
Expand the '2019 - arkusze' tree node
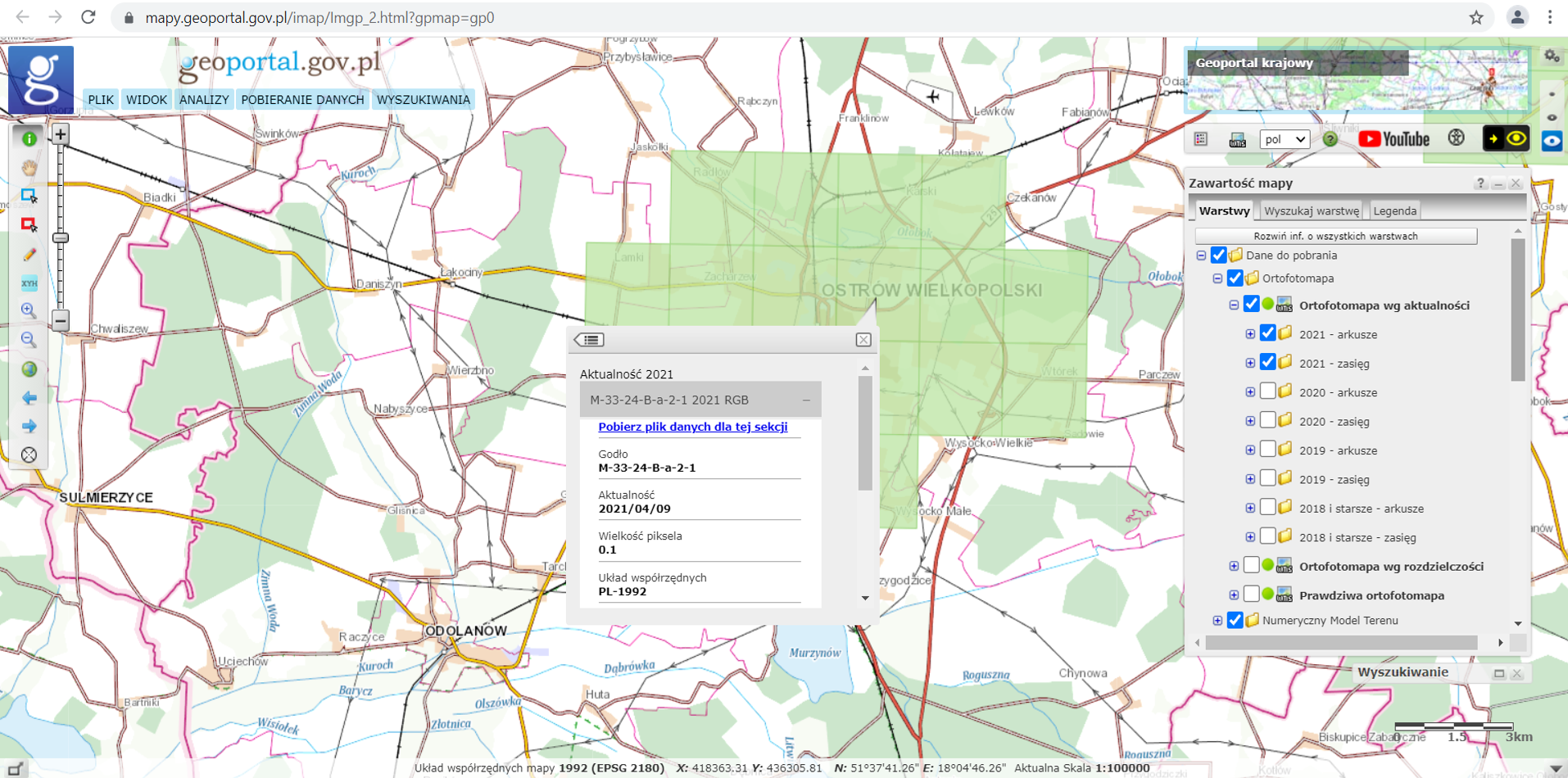click(1250, 450)
